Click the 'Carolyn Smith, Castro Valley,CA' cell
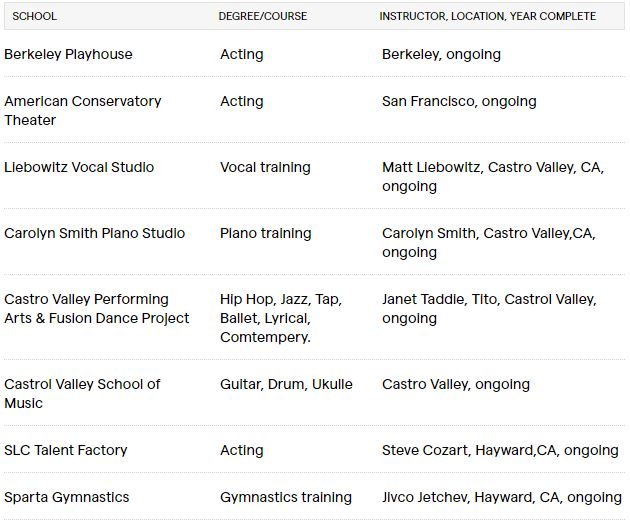630x524 pixels. [x=489, y=243]
